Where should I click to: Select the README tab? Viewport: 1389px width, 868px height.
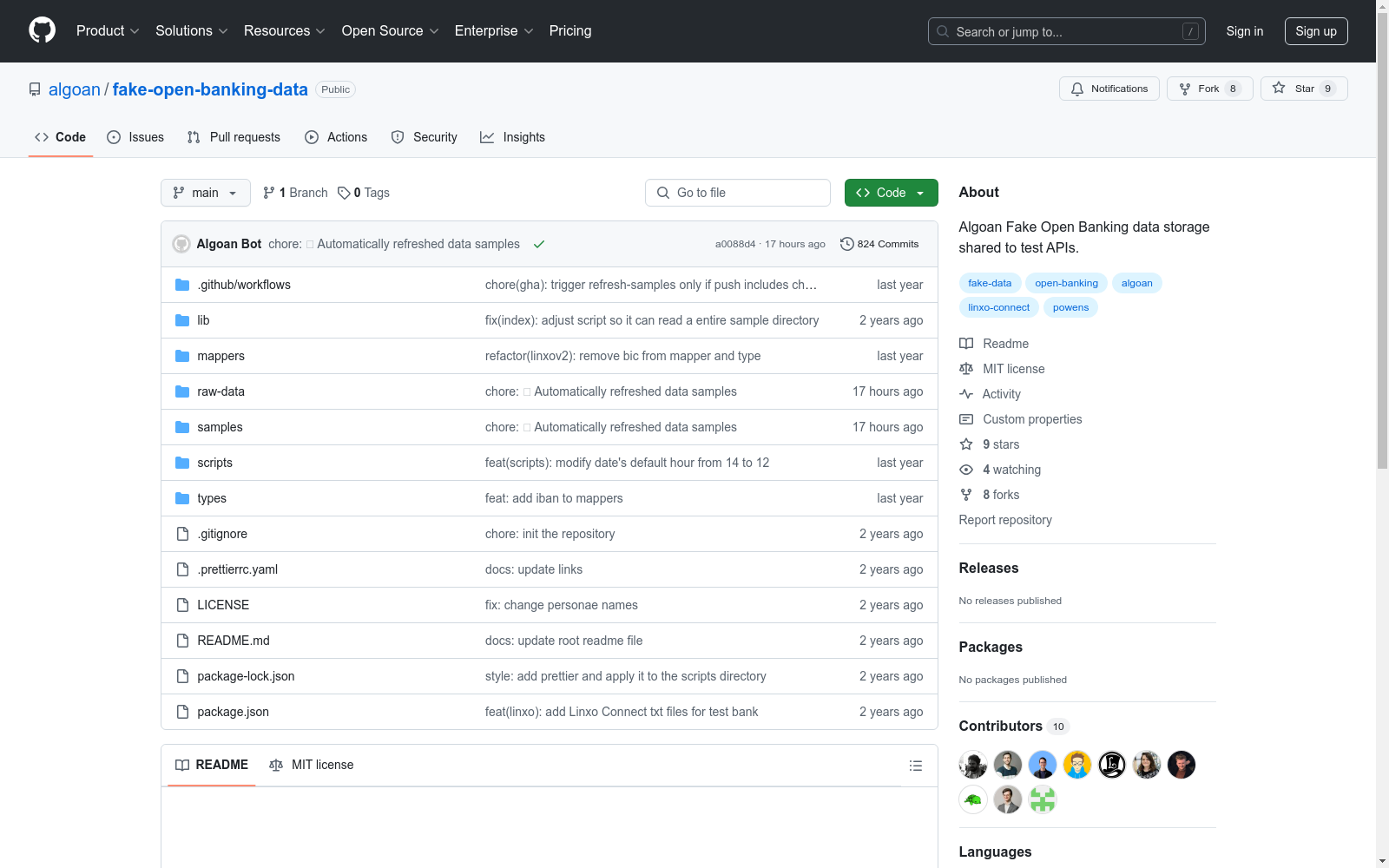pyautogui.click(x=212, y=765)
